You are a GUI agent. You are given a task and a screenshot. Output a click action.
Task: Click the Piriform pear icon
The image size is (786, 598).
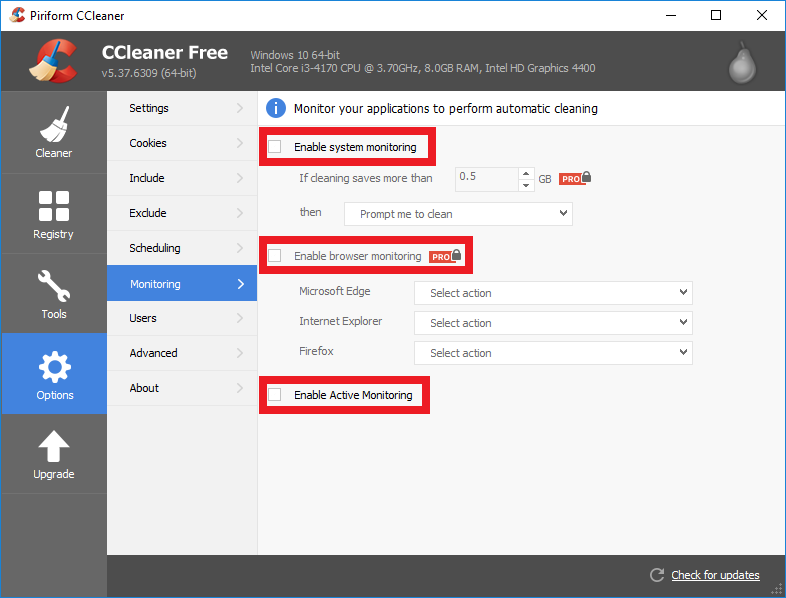click(742, 63)
